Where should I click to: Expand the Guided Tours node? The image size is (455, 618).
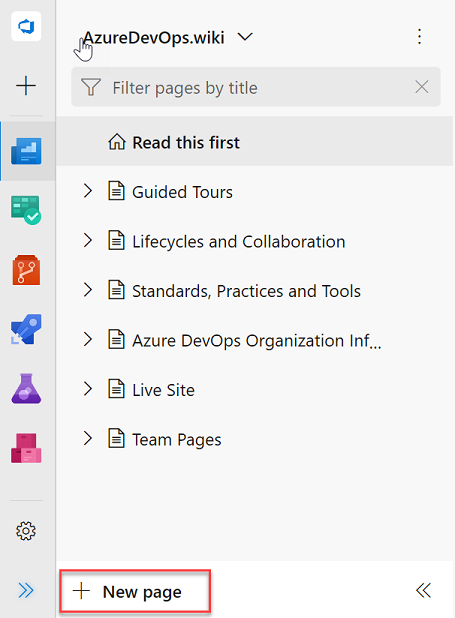point(88,191)
